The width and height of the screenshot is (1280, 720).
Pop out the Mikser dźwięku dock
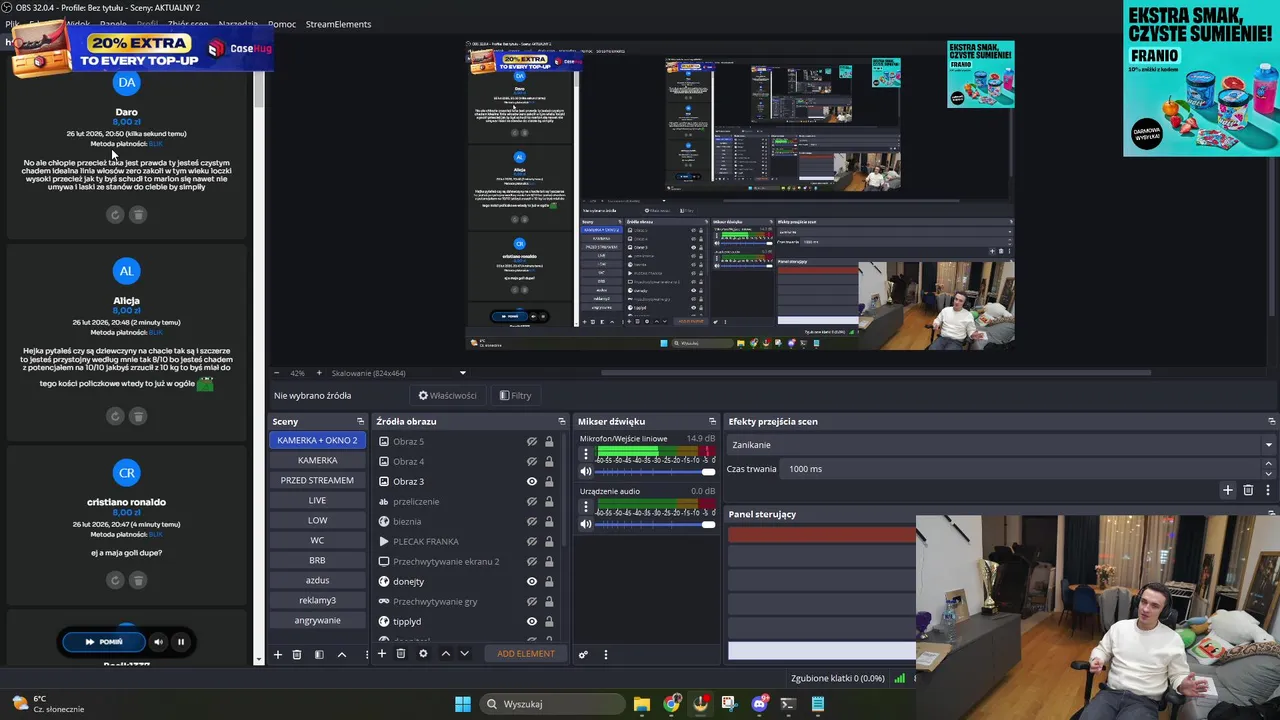tap(712, 421)
